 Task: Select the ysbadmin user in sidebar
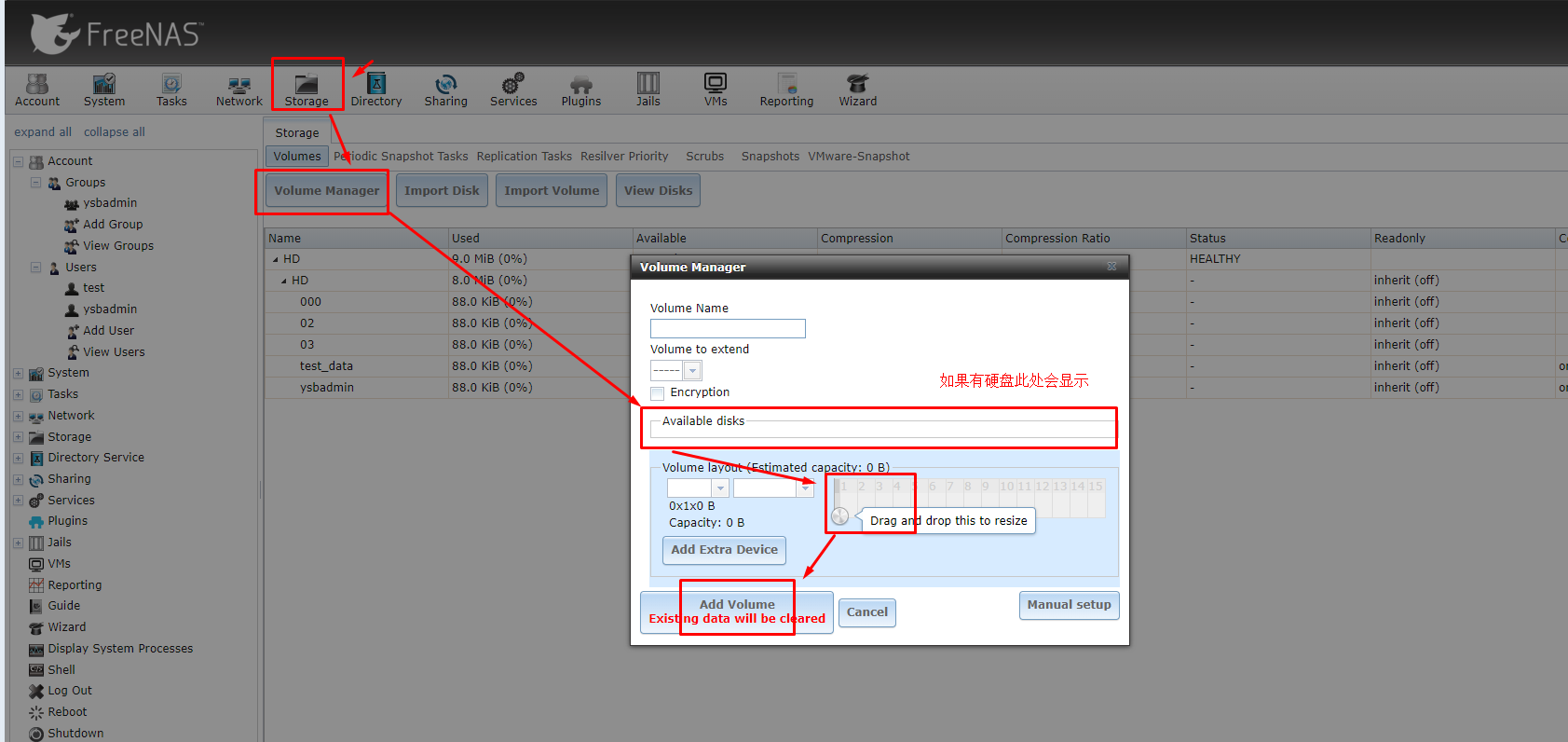[x=110, y=309]
